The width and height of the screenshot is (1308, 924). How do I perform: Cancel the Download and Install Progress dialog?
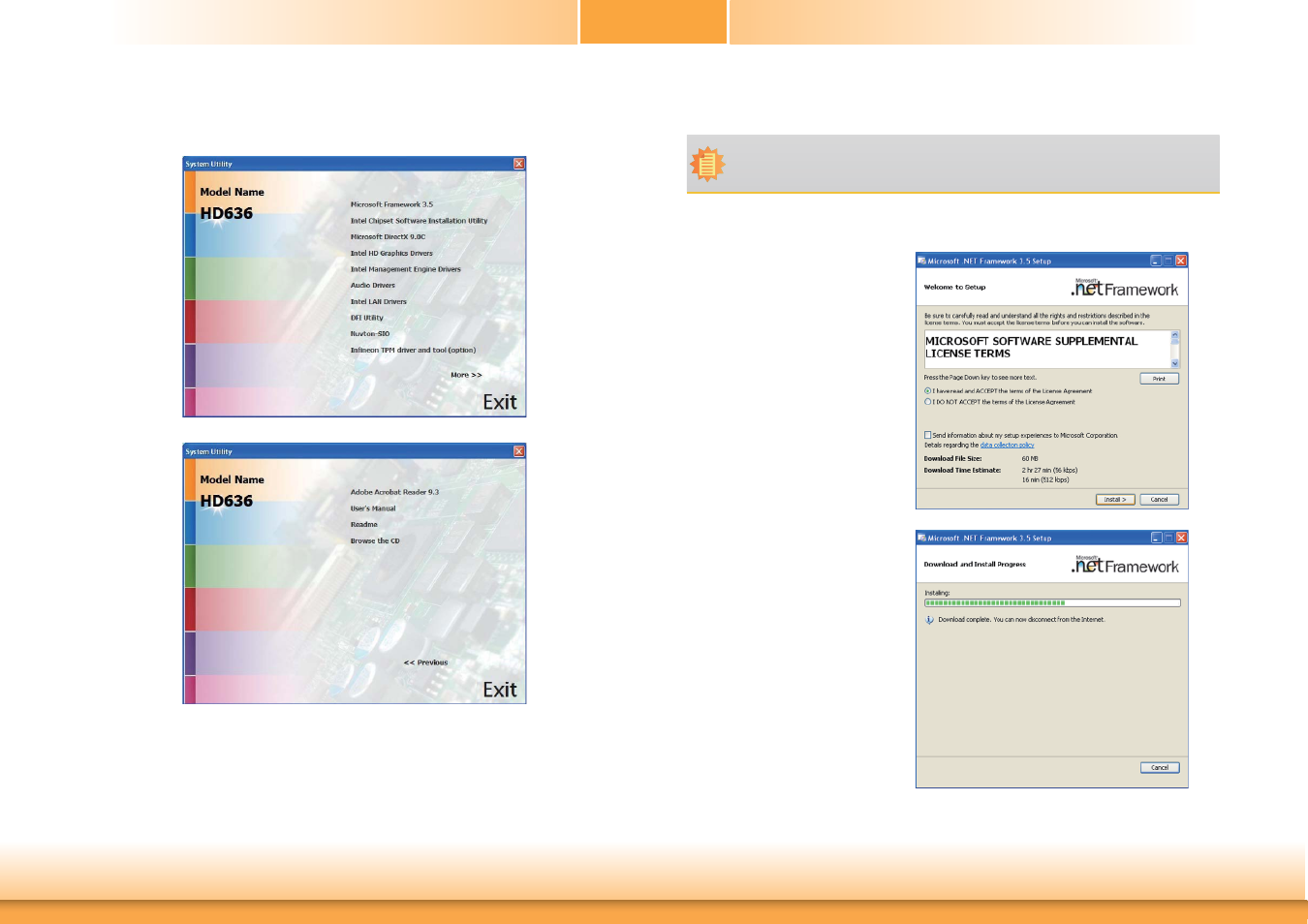pos(1160,768)
